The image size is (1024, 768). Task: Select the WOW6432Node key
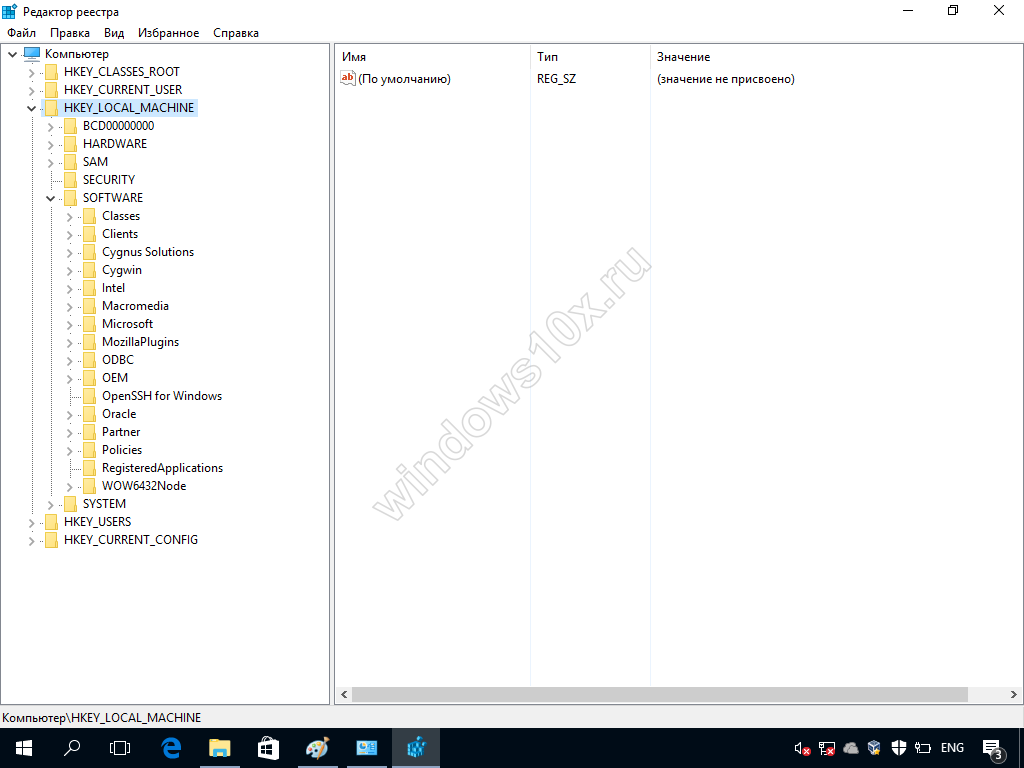coord(143,486)
